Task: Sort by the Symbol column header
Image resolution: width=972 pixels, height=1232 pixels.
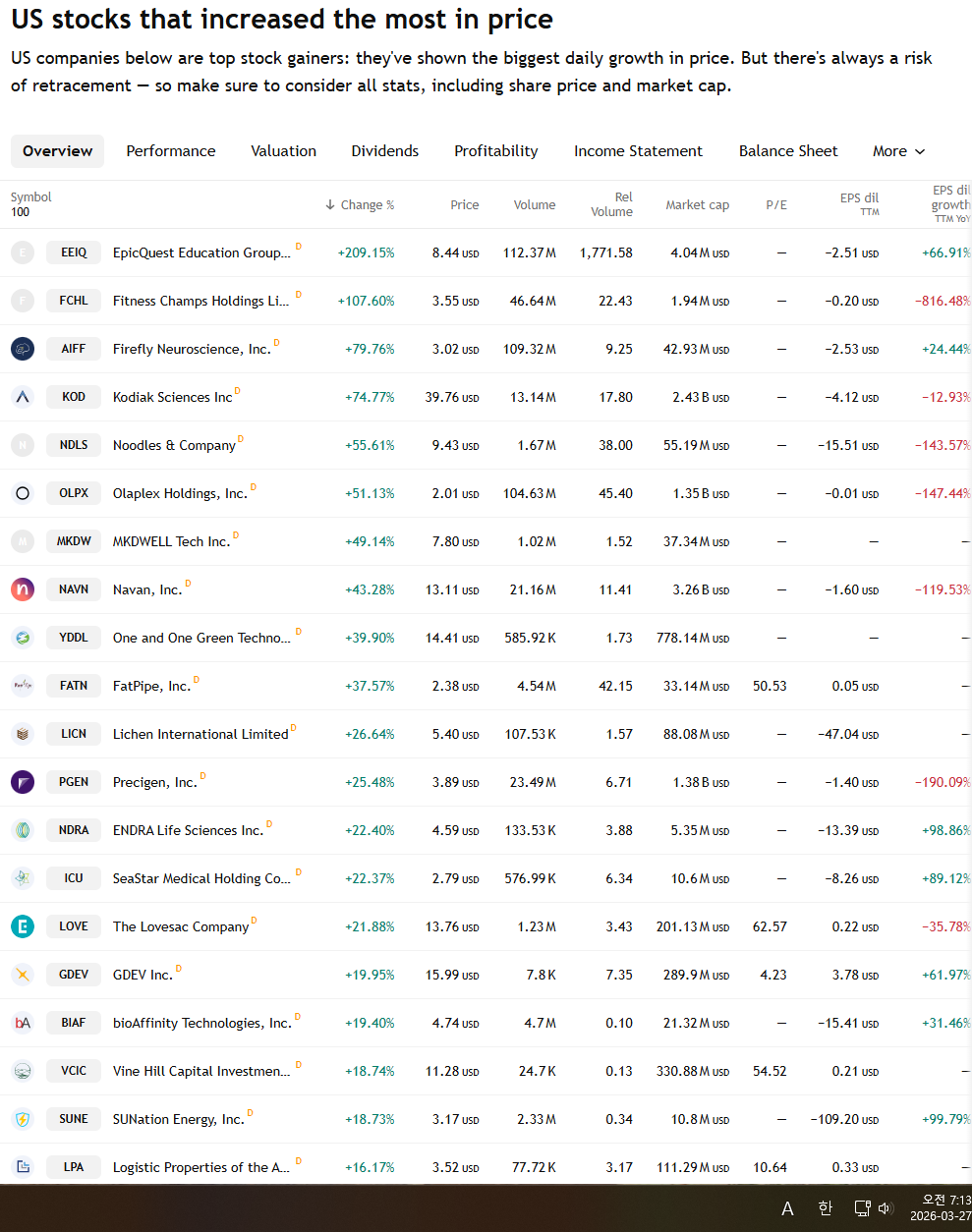Action: 31,197
